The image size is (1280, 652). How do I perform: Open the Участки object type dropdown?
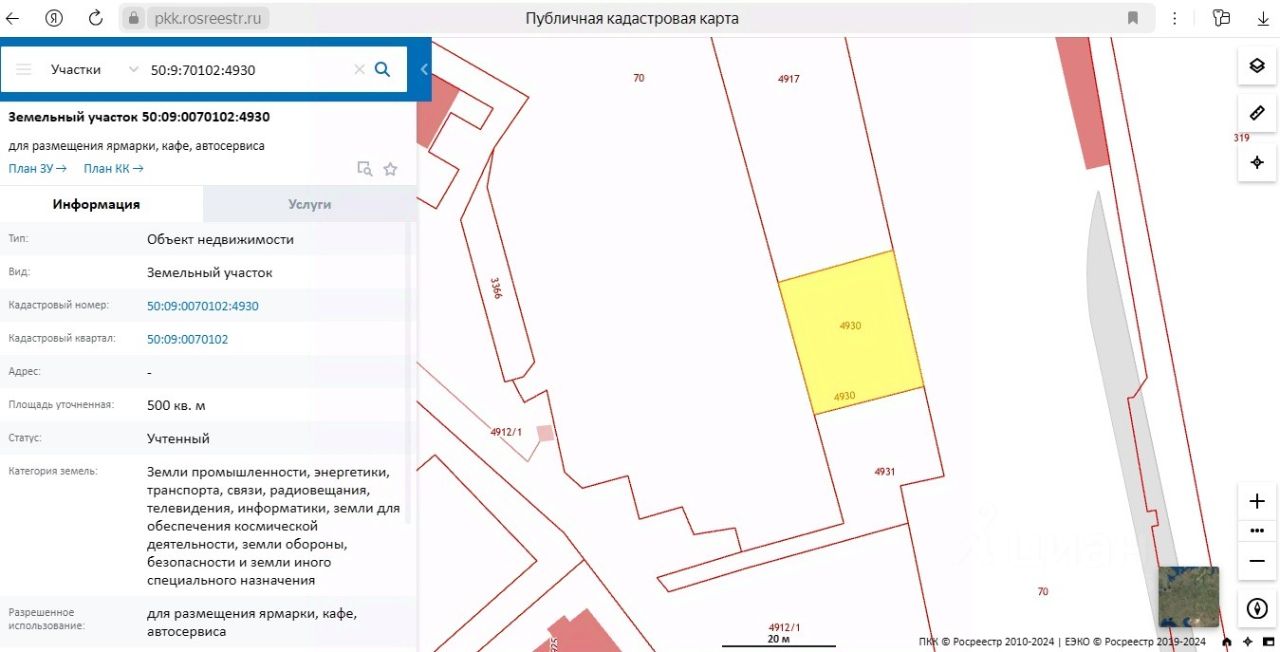94,69
